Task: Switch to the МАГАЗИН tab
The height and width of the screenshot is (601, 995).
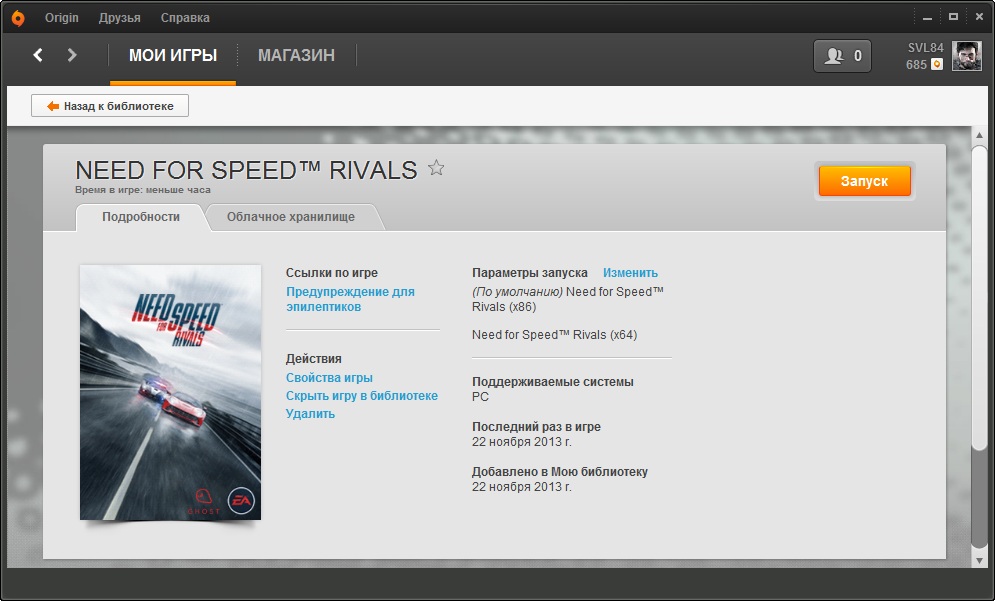Action: pyautogui.click(x=296, y=56)
